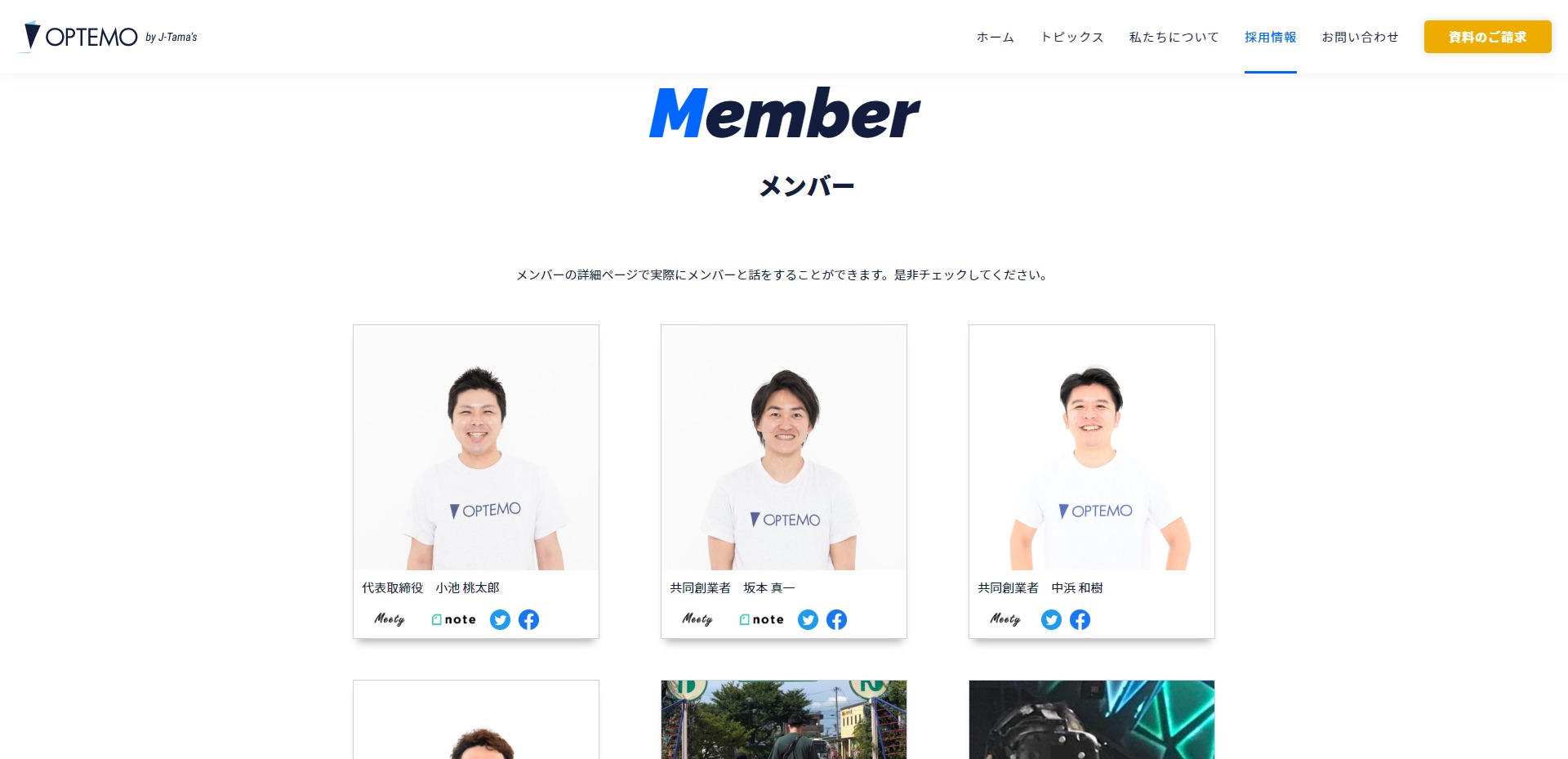Select the 採用情報 navigation tab
The height and width of the screenshot is (759, 1568).
1271,38
